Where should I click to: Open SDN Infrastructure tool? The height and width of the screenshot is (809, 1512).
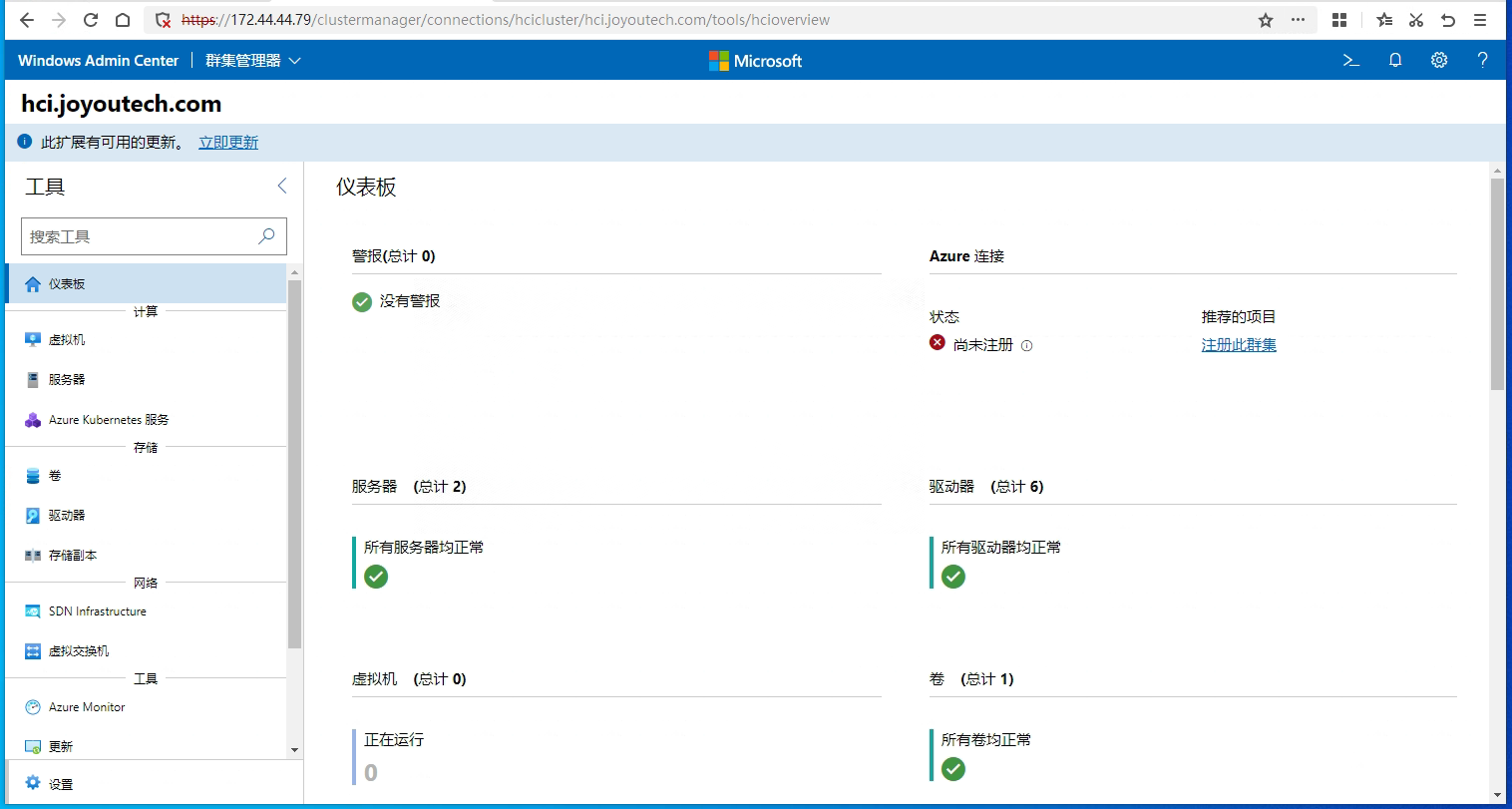click(146, 611)
